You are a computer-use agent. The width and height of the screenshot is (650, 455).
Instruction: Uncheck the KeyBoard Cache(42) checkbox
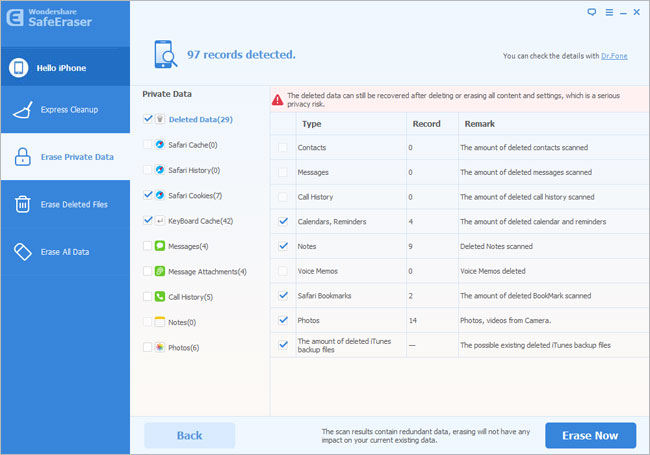click(148, 220)
